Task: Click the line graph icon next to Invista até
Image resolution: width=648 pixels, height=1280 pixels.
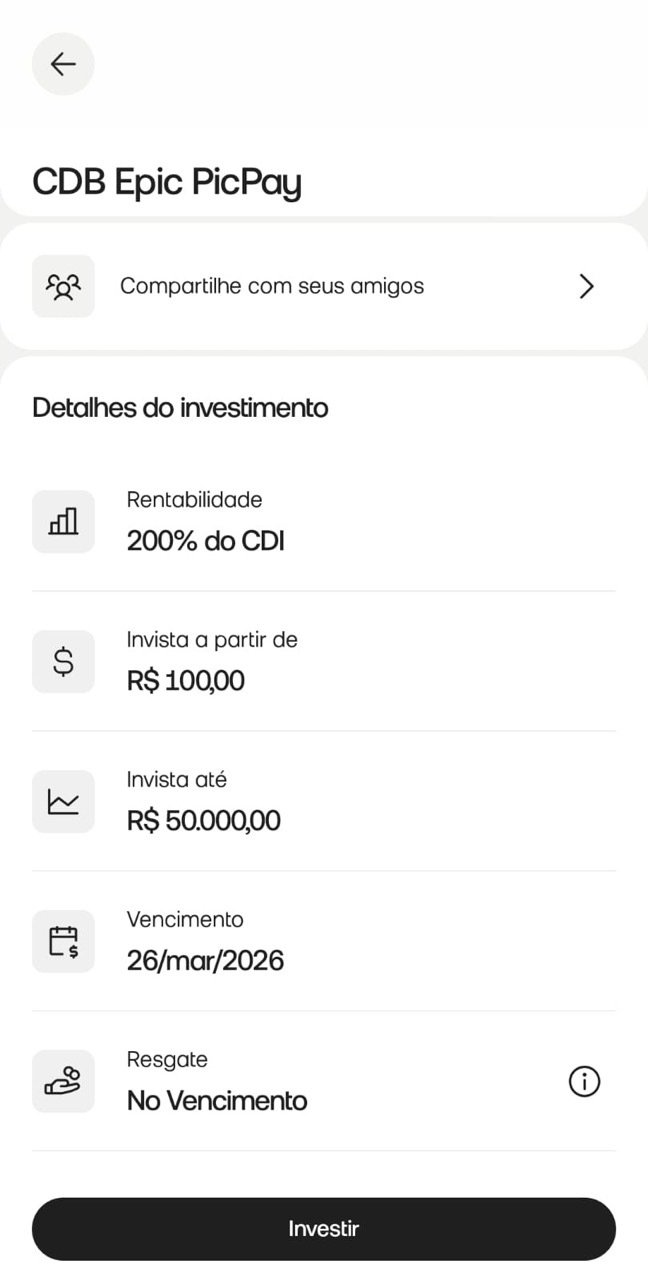Action: (x=63, y=801)
